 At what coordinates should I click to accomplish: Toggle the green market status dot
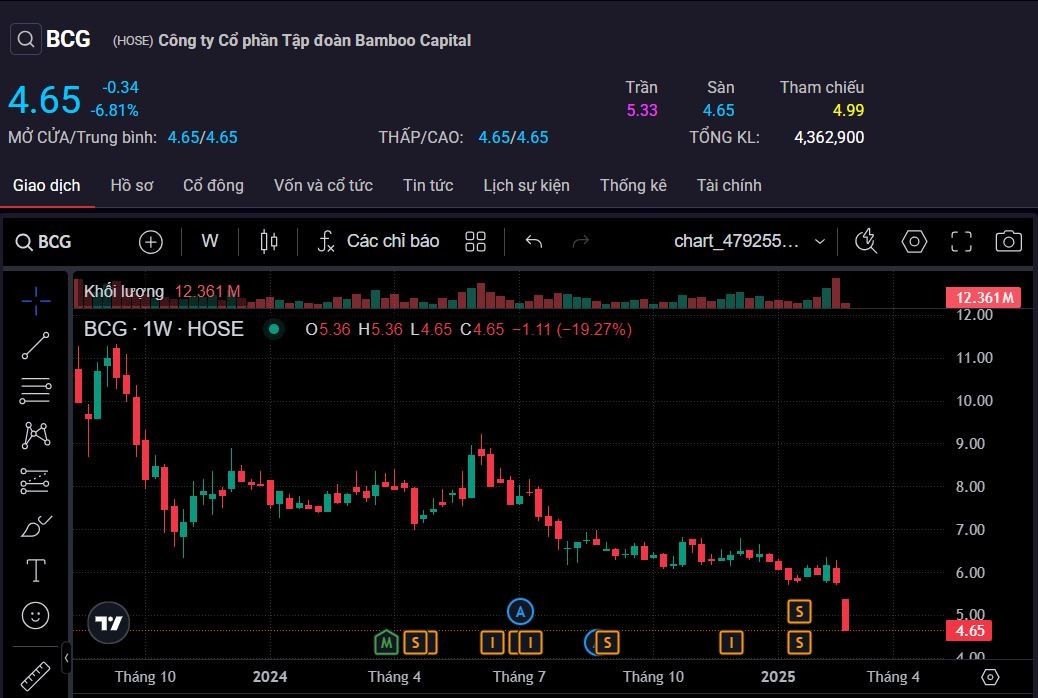(273, 328)
